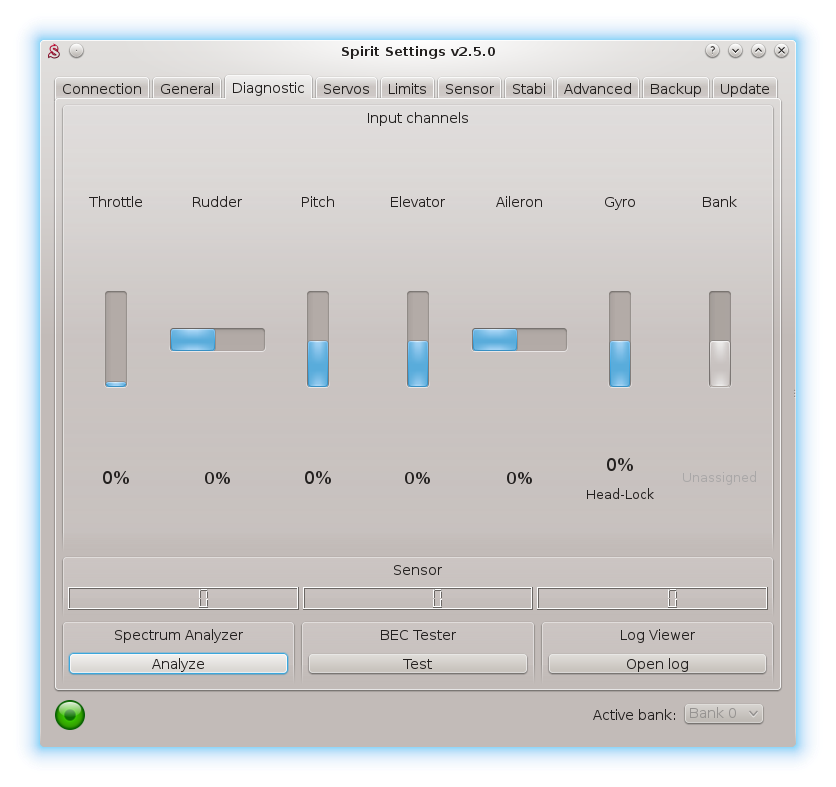Click the Spirit app logo icon in title bar
Screen dimensions: 836x787
56,51
